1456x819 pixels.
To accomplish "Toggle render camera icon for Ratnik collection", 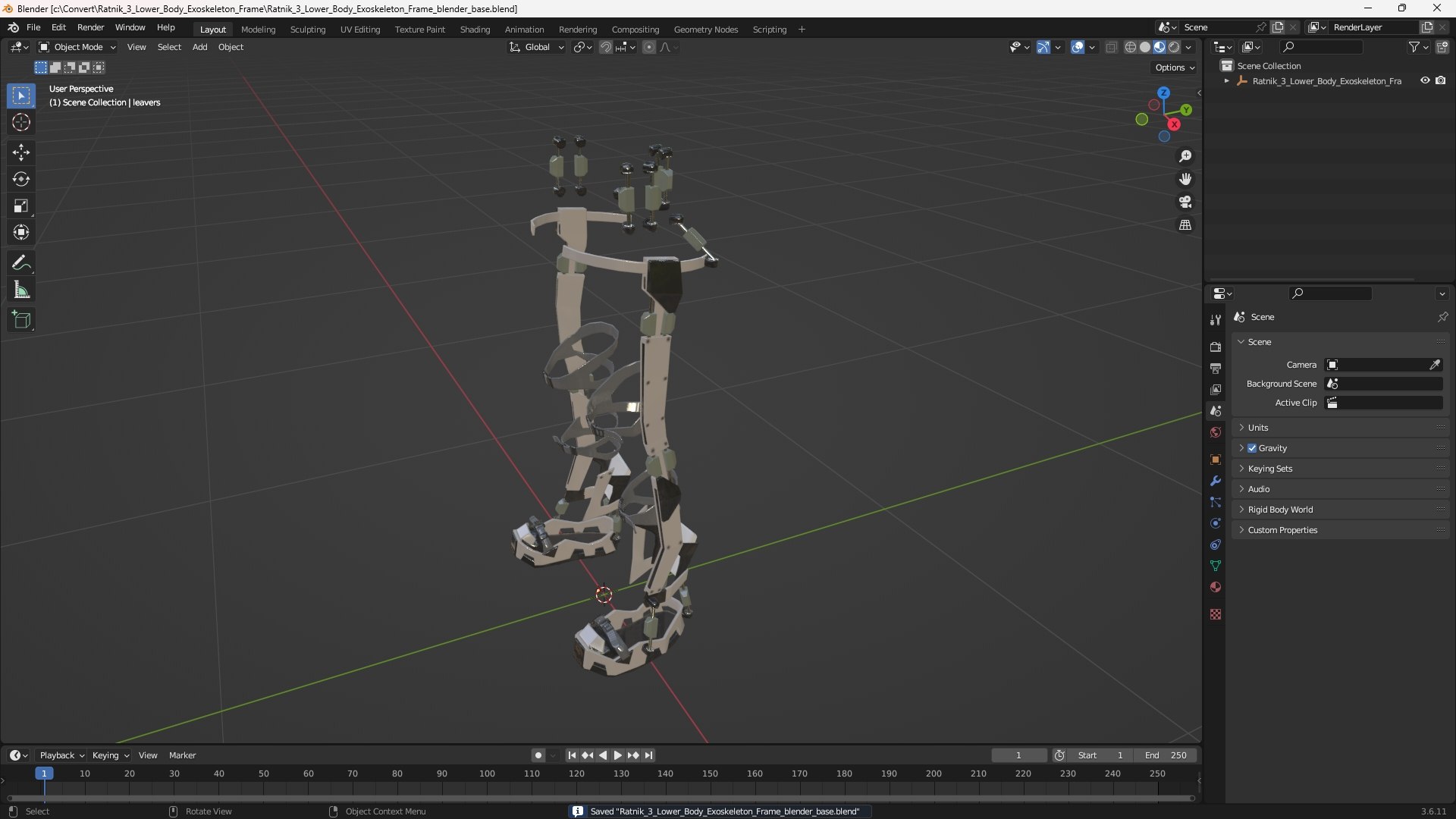I will tap(1441, 80).
